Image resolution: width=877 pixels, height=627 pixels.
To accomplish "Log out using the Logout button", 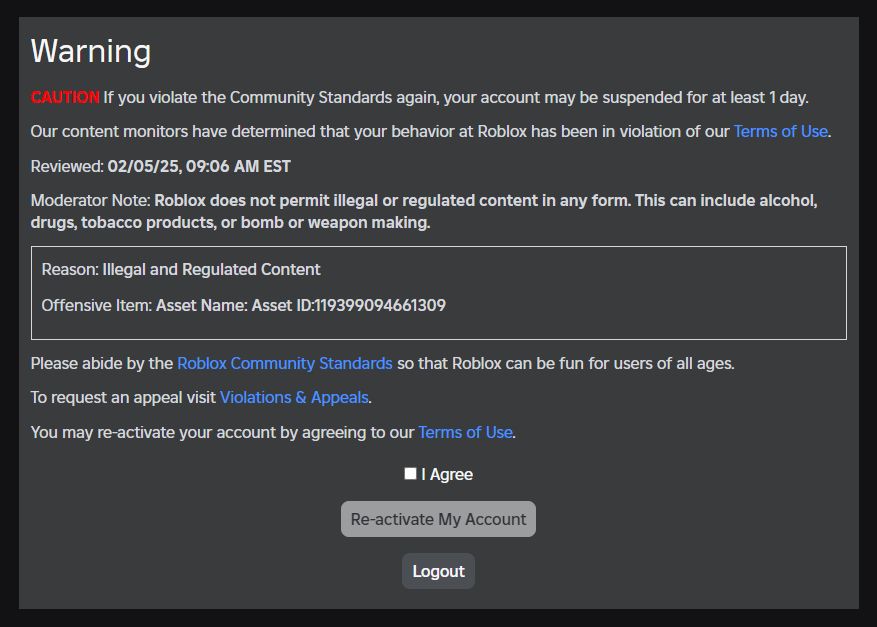I will 438,571.
